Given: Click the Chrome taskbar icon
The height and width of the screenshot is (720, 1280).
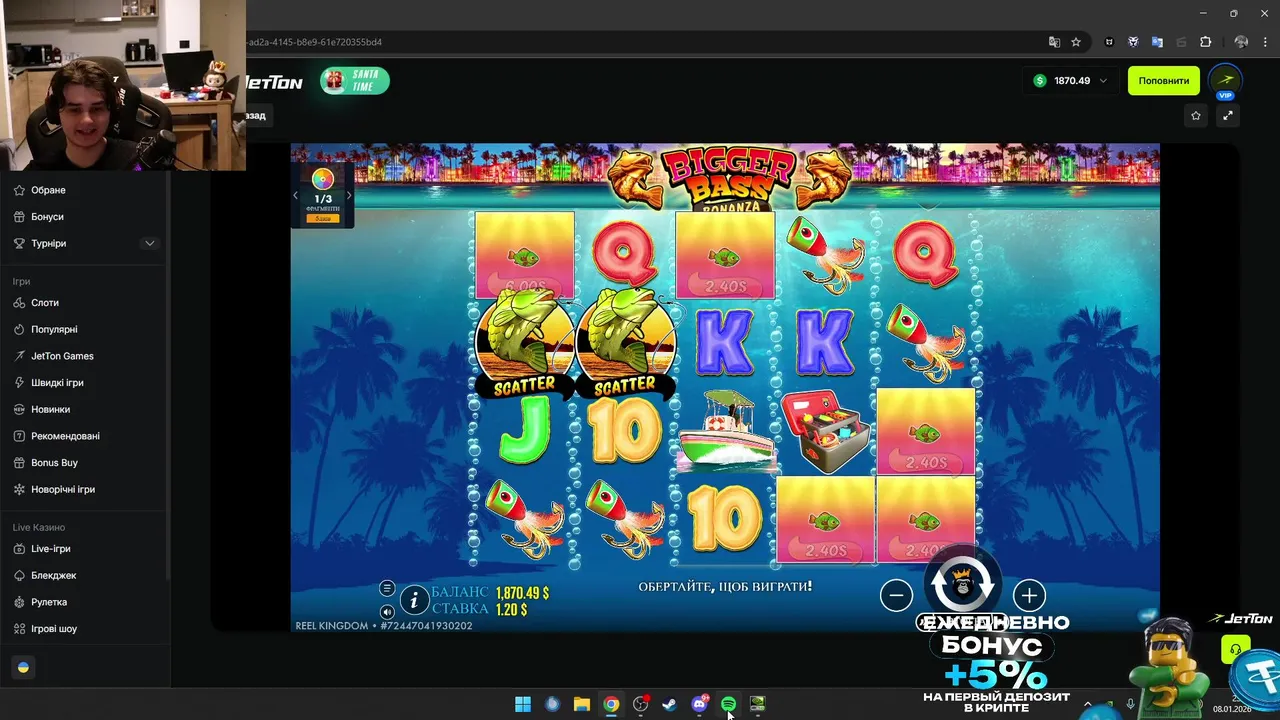Looking at the screenshot, I should pos(611,704).
